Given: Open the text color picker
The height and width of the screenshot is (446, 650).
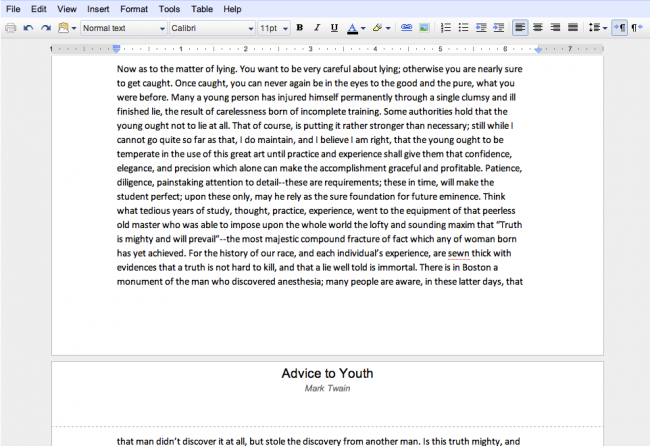Looking at the screenshot, I should coord(355,28).
